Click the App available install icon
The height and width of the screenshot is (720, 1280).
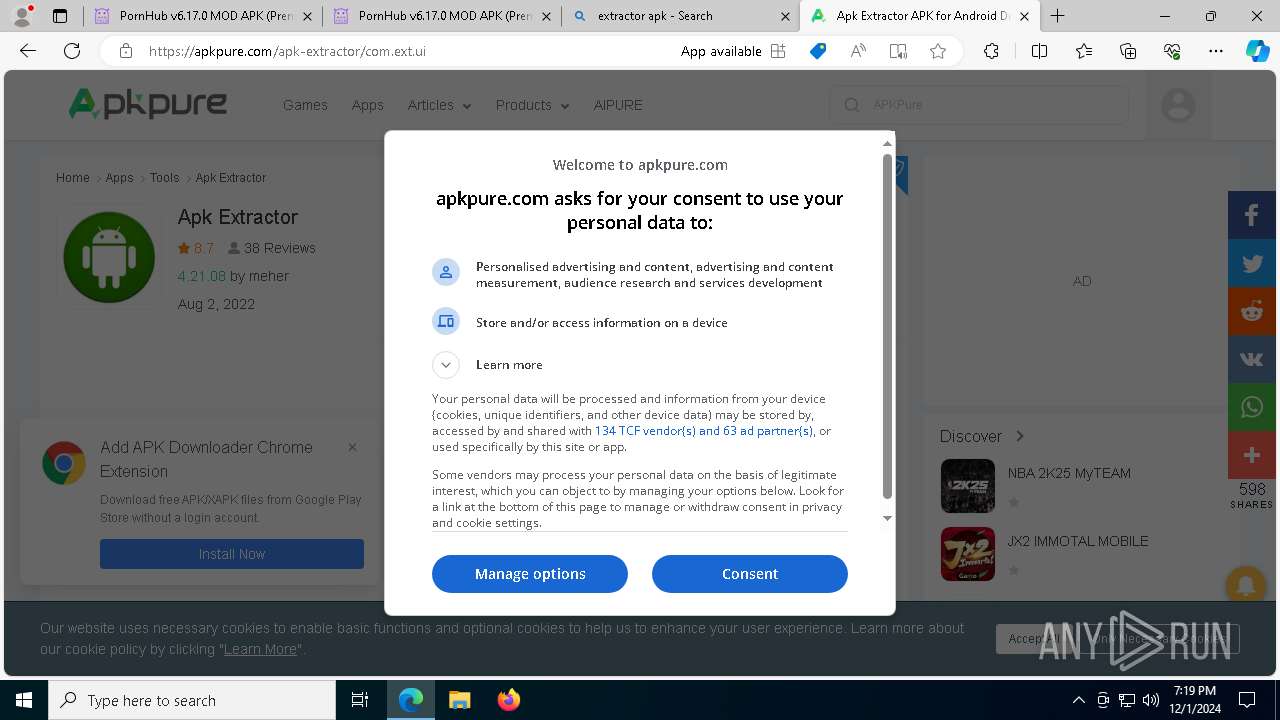[778, 51]
